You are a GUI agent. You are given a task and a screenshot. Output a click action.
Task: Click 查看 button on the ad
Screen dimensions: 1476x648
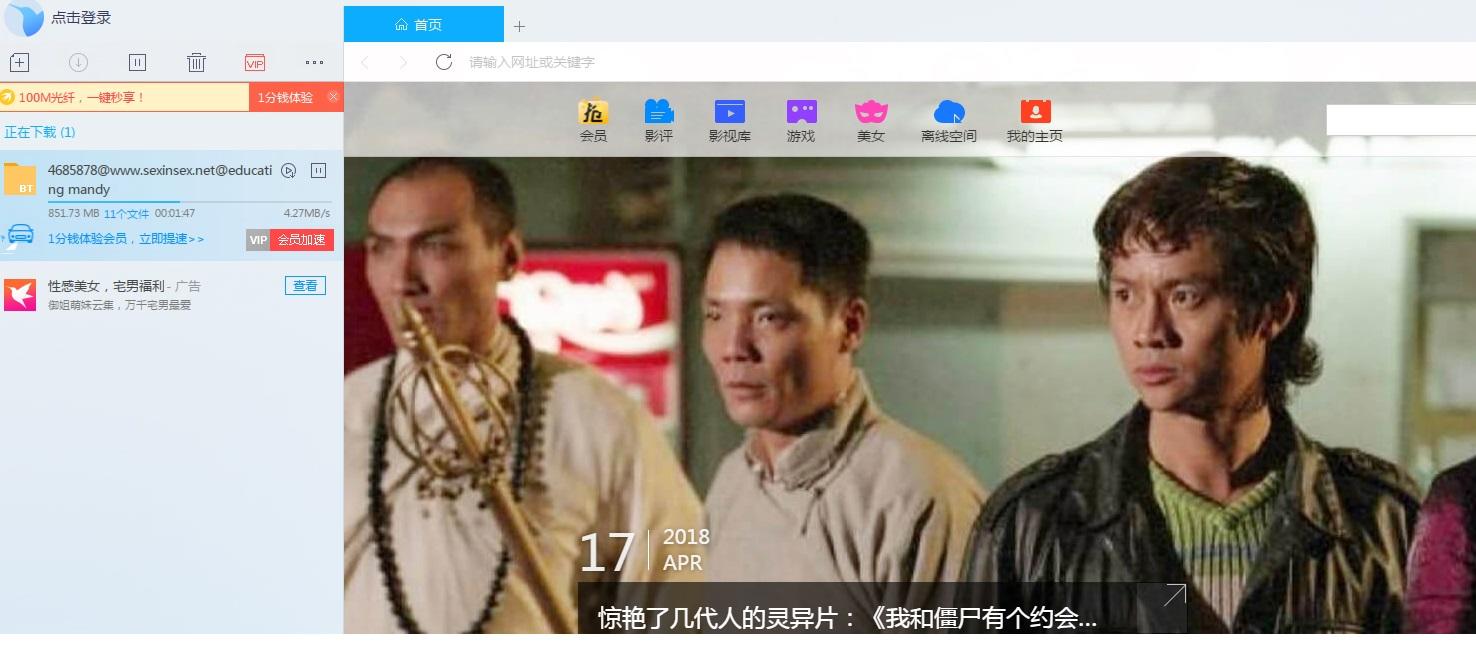(305, 286)
